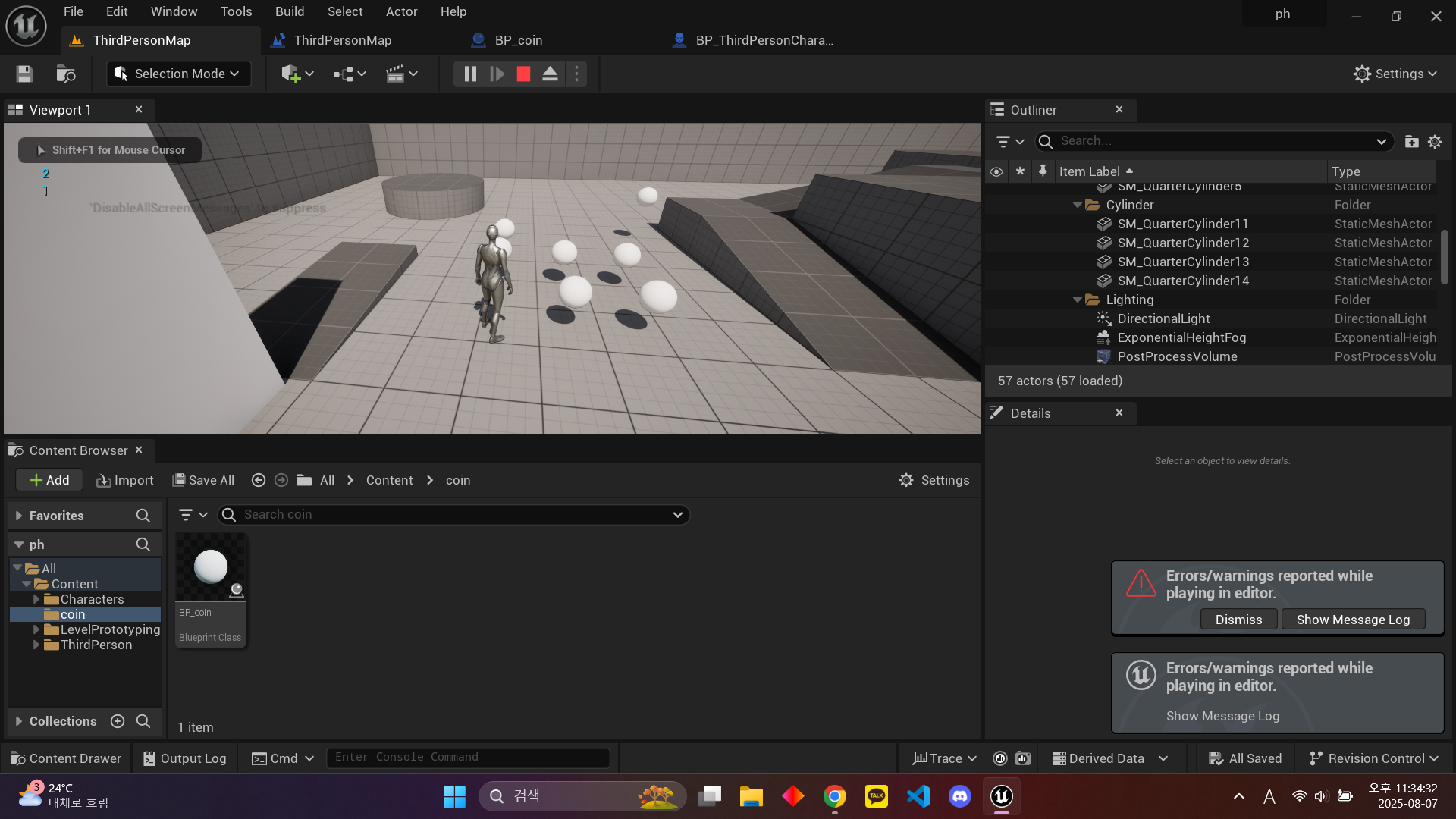Open the Build menu

click(290, 11)
